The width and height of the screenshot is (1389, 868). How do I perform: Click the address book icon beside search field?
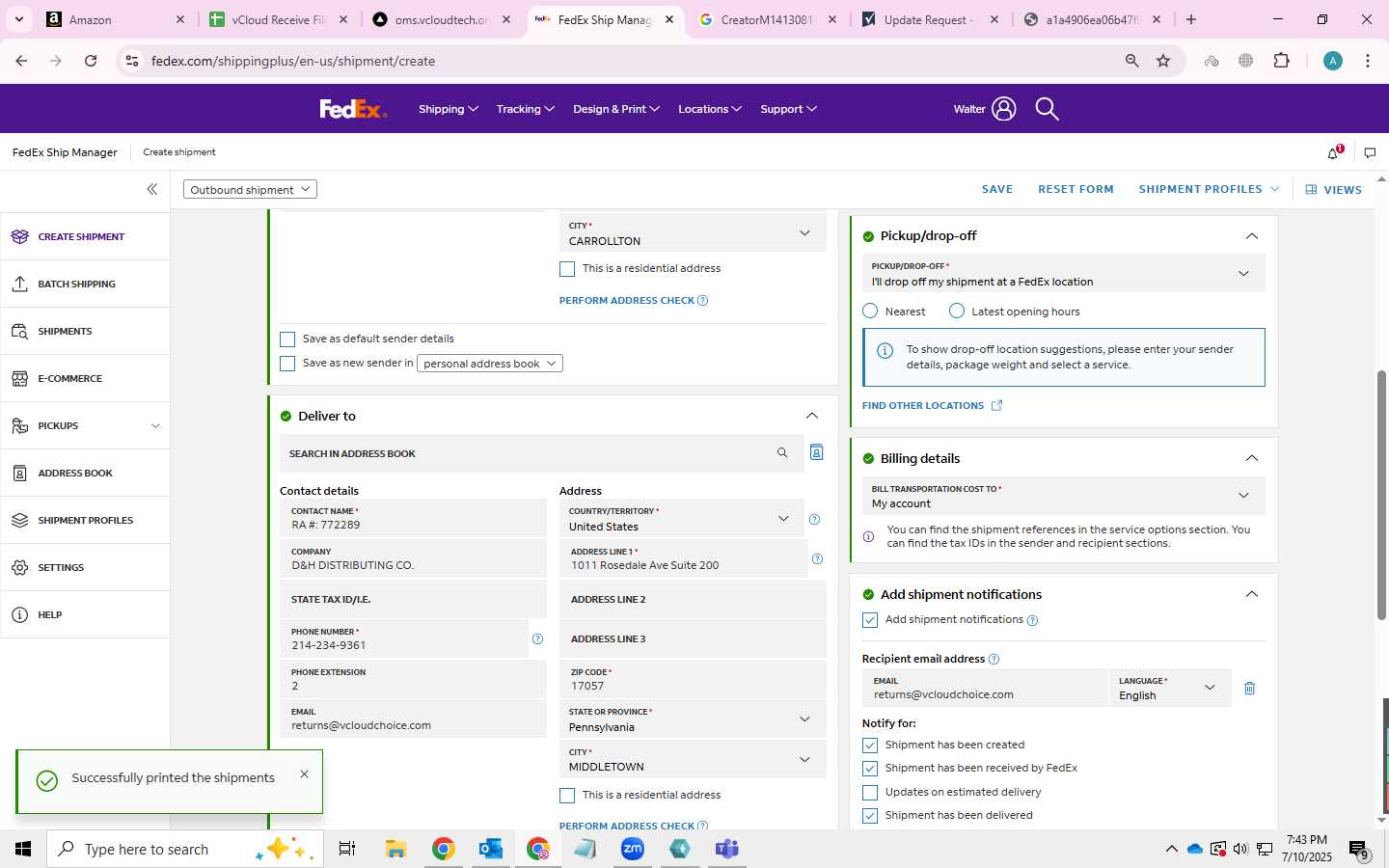pyautogui.click(x=816, y=452)
